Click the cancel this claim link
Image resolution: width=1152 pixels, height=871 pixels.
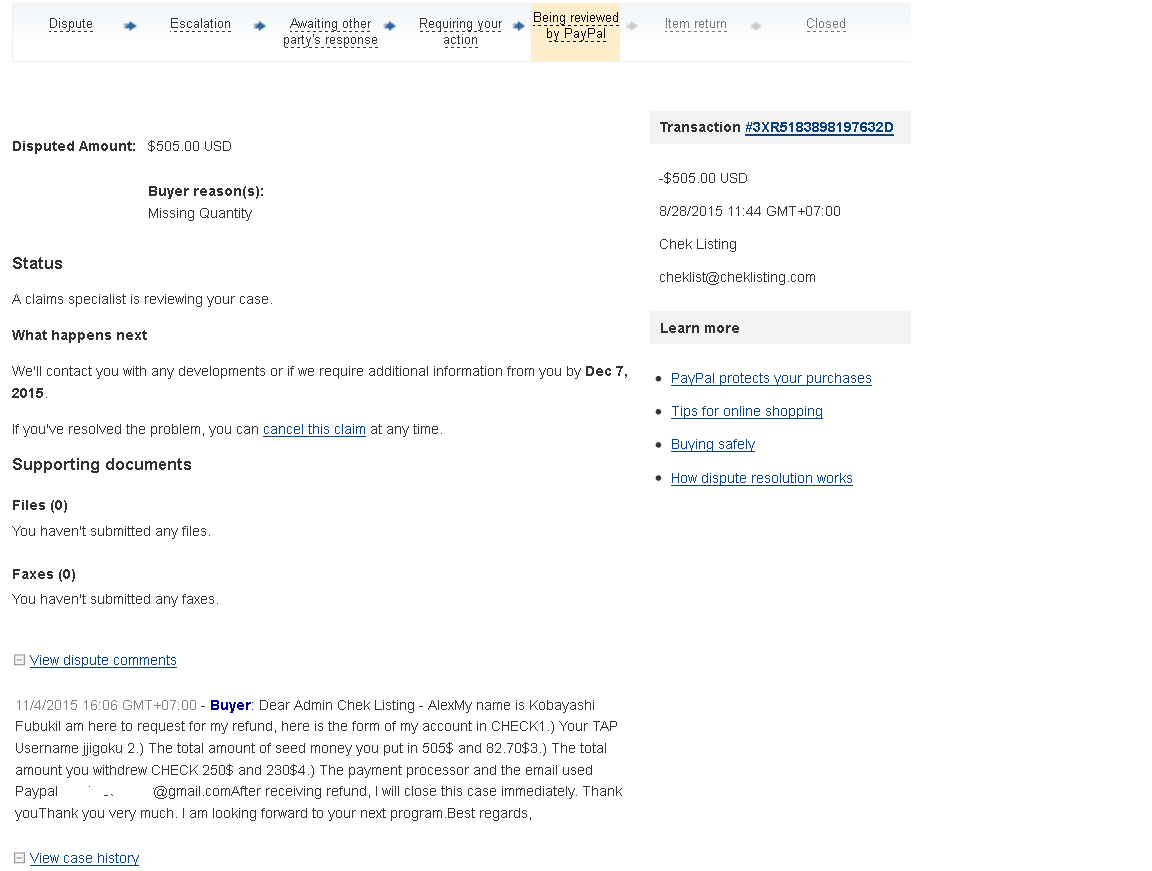tap(314, 429)
